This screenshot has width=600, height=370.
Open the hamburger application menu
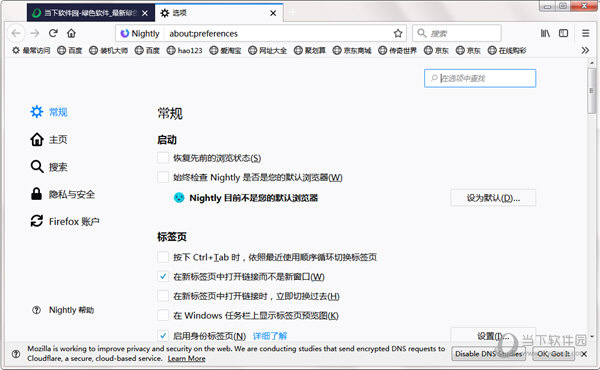585,33
